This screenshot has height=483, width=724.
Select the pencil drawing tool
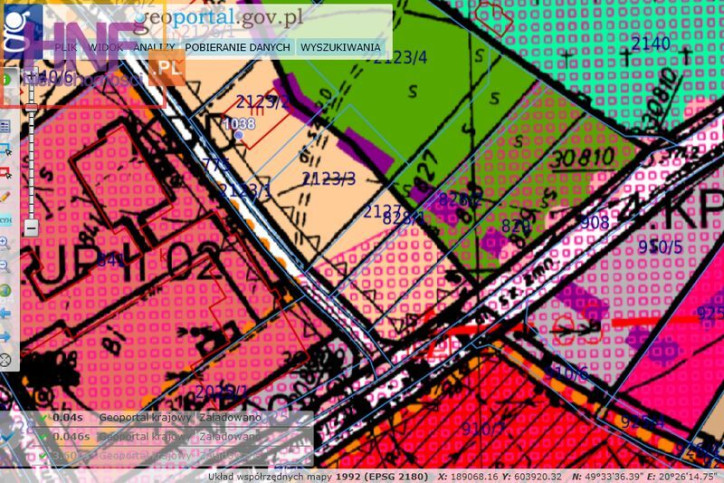pos(6,197)
